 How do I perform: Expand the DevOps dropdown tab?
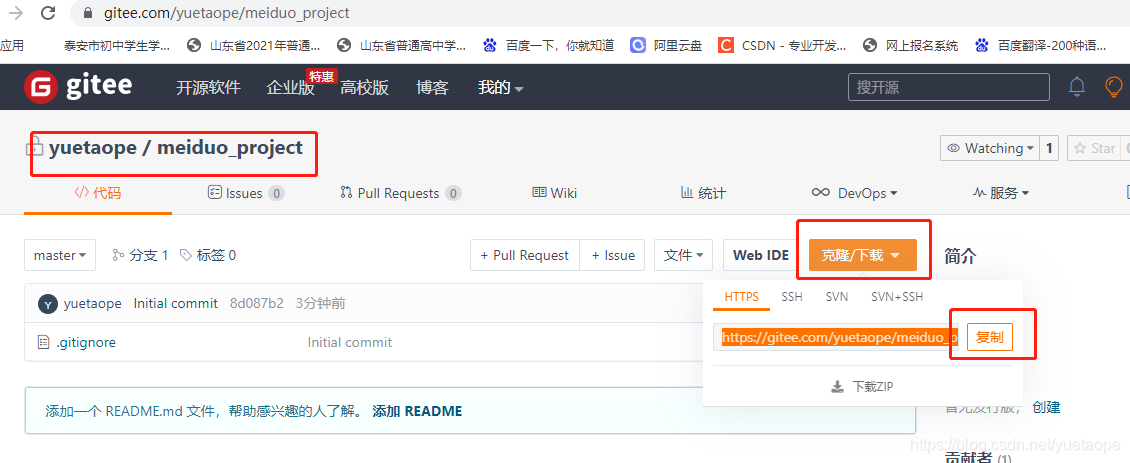[x=855, y=193]
